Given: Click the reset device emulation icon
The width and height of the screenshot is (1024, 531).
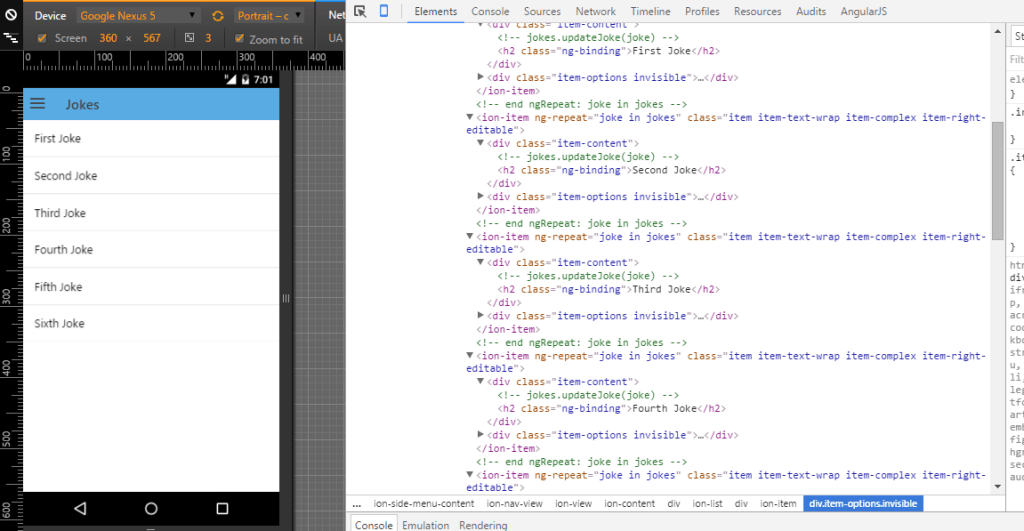Looking at the screenshot, I should tap(10, 16).
